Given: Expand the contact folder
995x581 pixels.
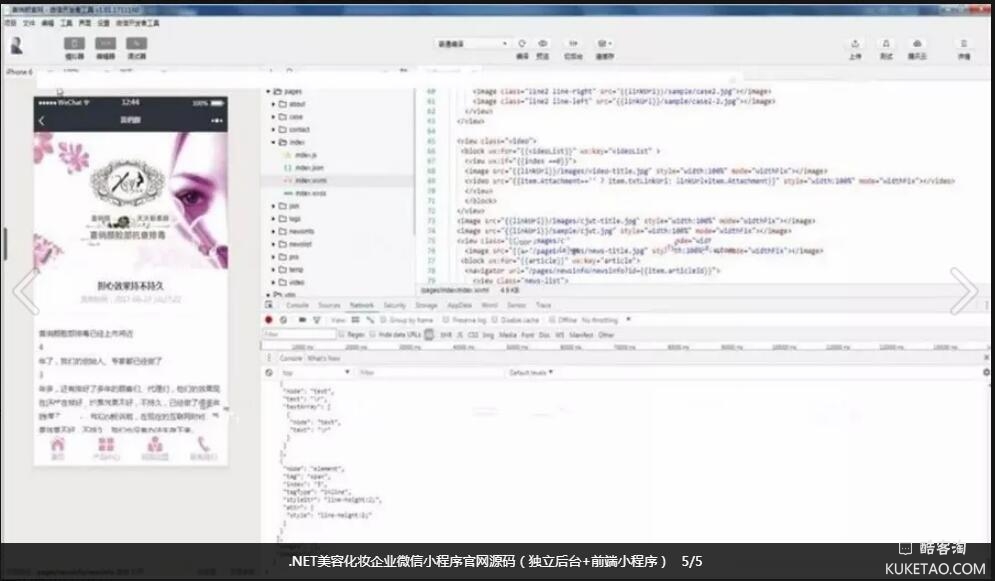Looking at the screenshot, I should click(273, 130).
